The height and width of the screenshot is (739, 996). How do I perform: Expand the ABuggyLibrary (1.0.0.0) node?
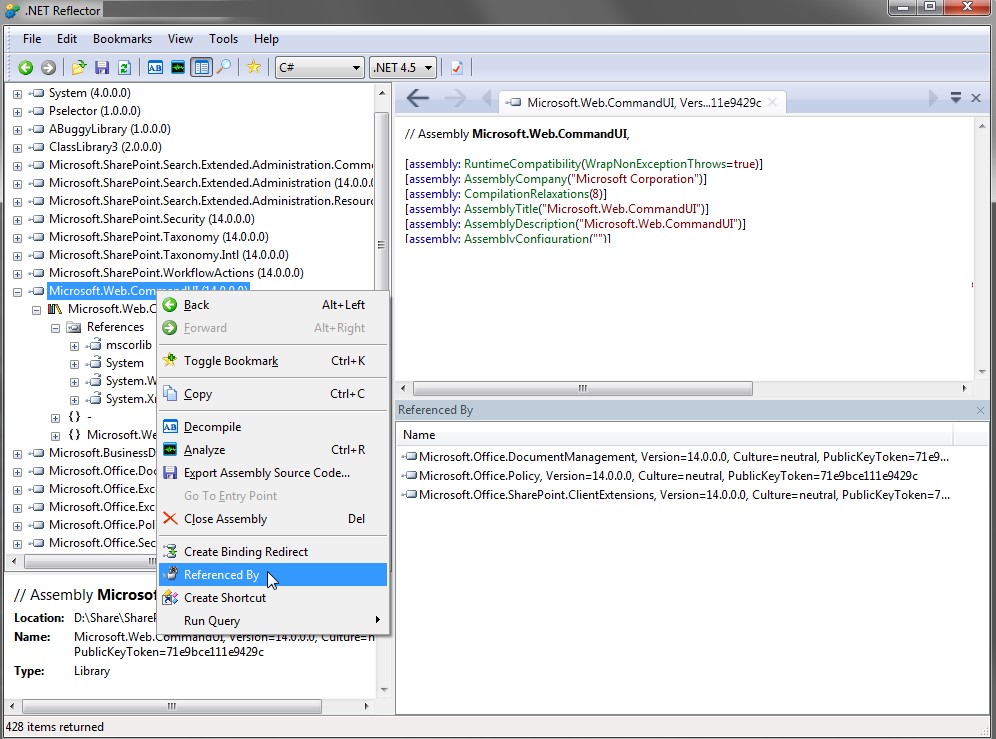pos(17,130)
